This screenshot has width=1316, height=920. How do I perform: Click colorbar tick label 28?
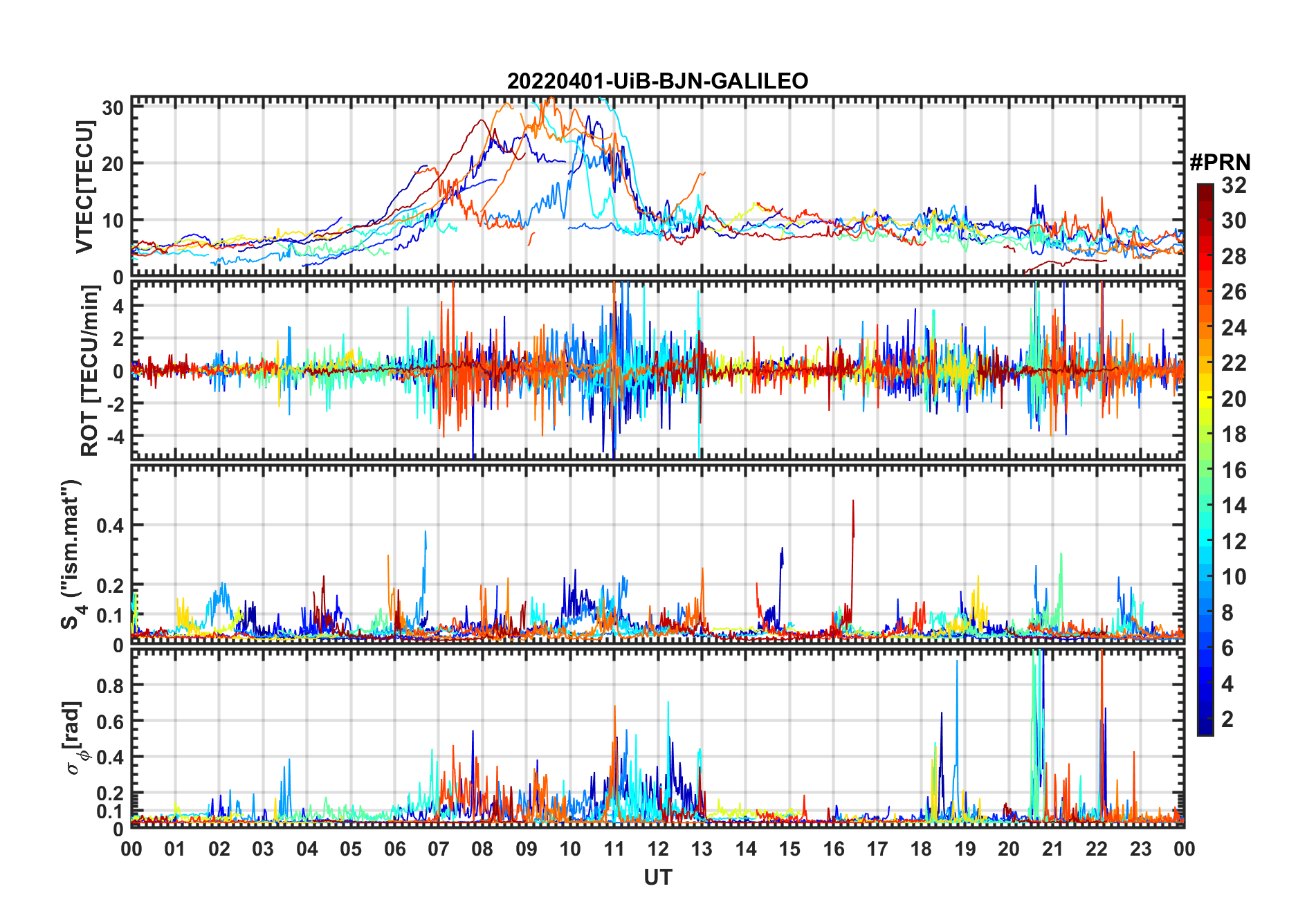(1234, 257)
